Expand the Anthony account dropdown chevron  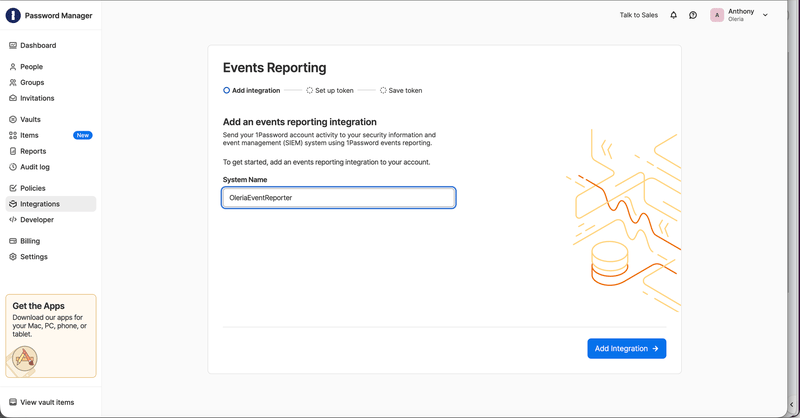(x=765, y=15)
